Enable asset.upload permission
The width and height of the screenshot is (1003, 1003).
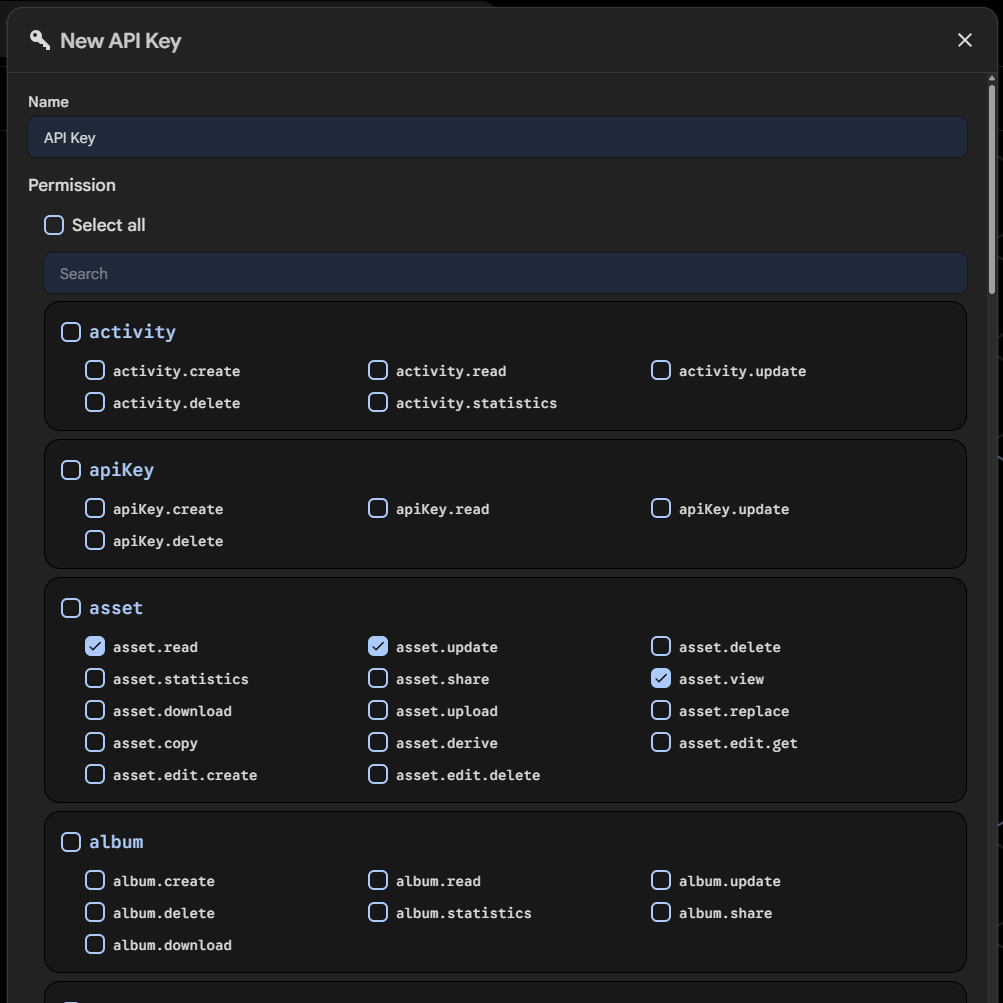[378, 711]
